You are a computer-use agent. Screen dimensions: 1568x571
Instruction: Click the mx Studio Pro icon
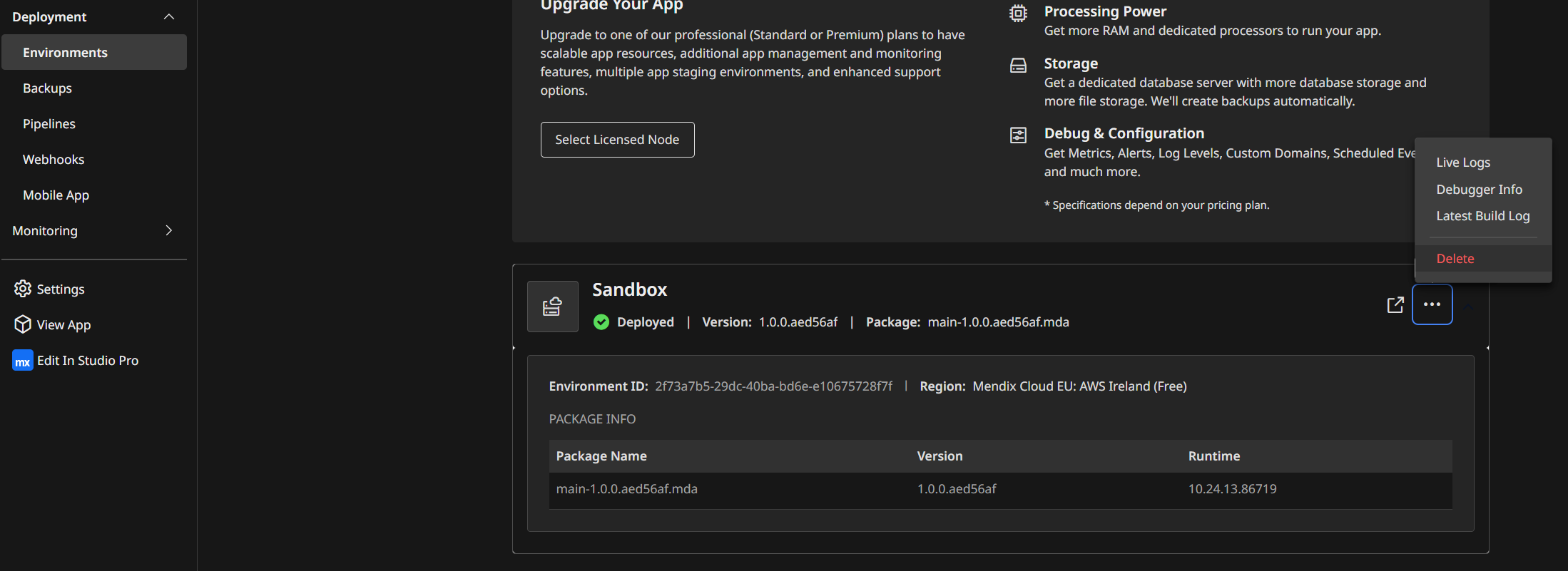[23, 361]
